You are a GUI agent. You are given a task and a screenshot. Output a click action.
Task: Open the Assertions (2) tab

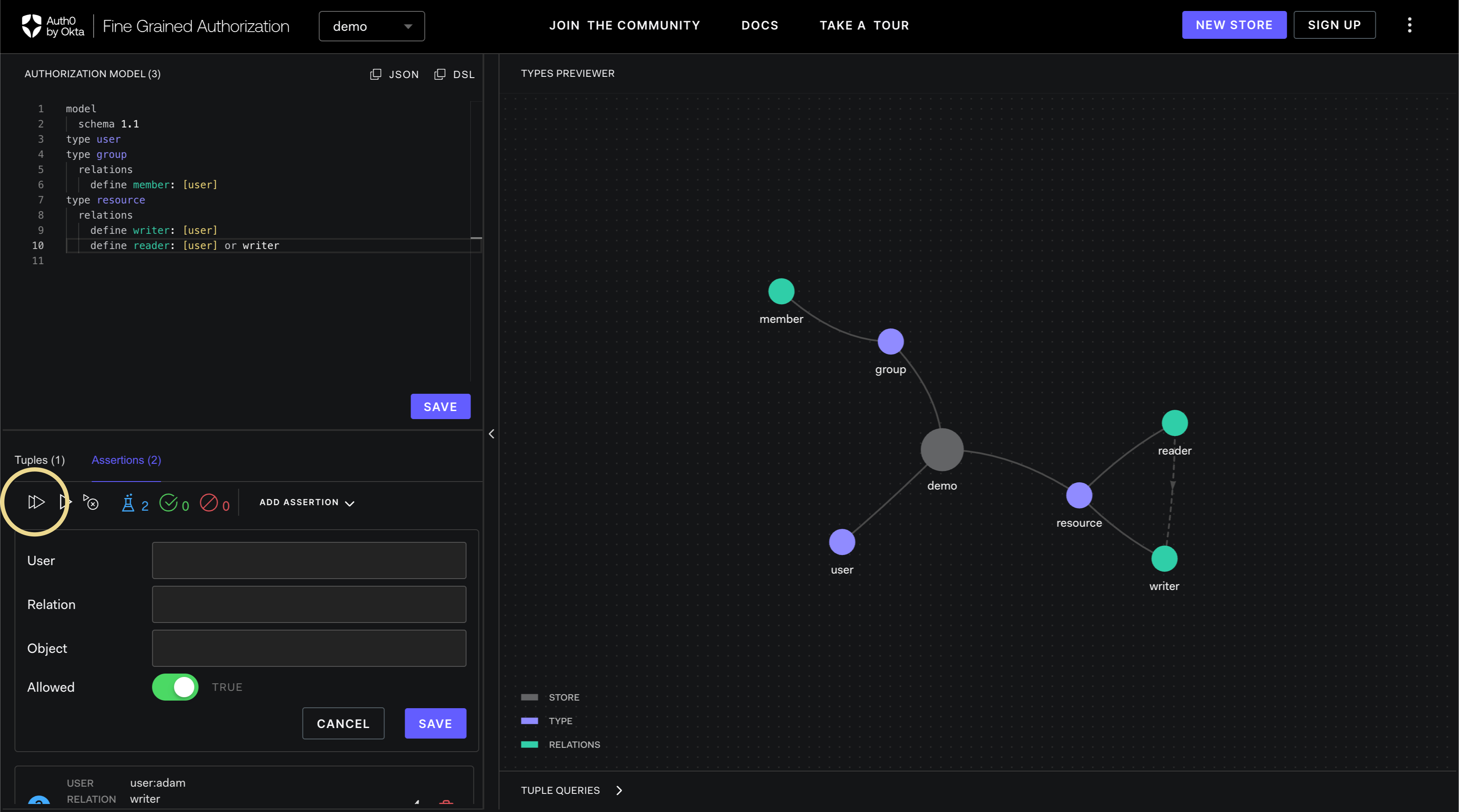(x=126, y=460)
